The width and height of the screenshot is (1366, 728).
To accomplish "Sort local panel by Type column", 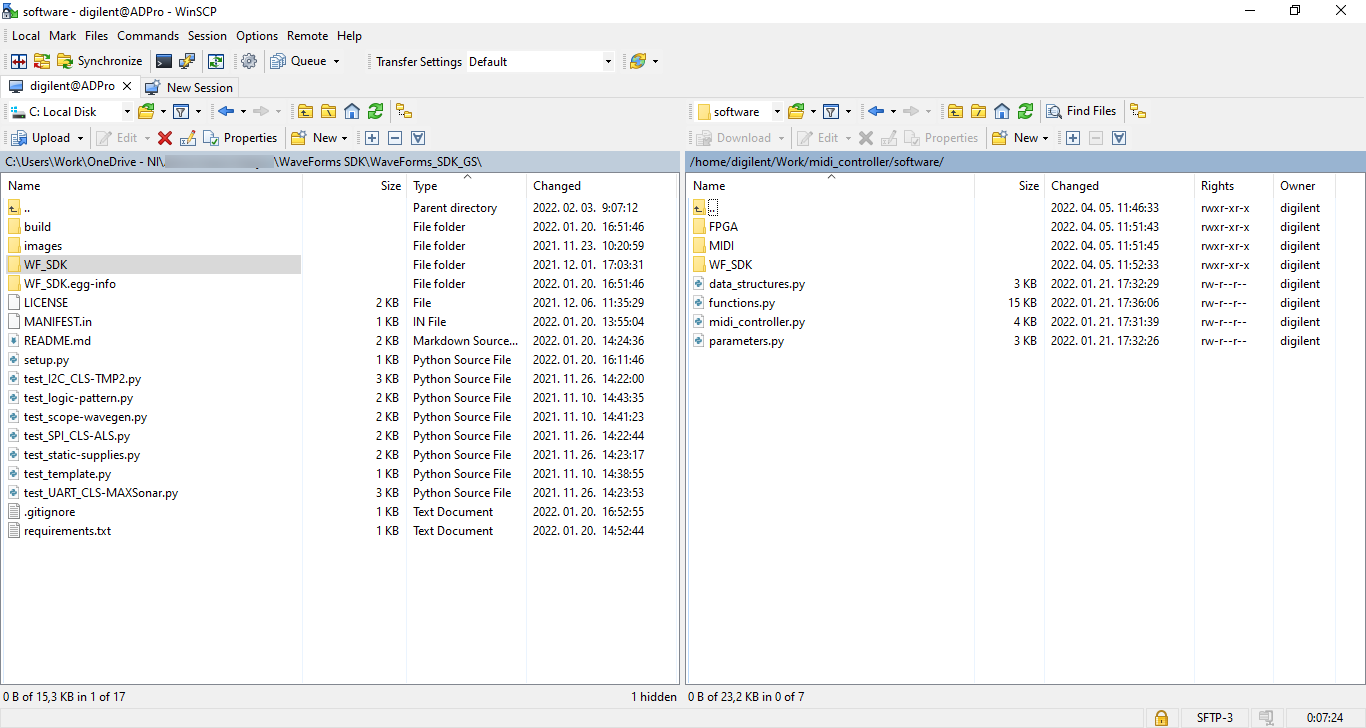I will pos(466,185).
